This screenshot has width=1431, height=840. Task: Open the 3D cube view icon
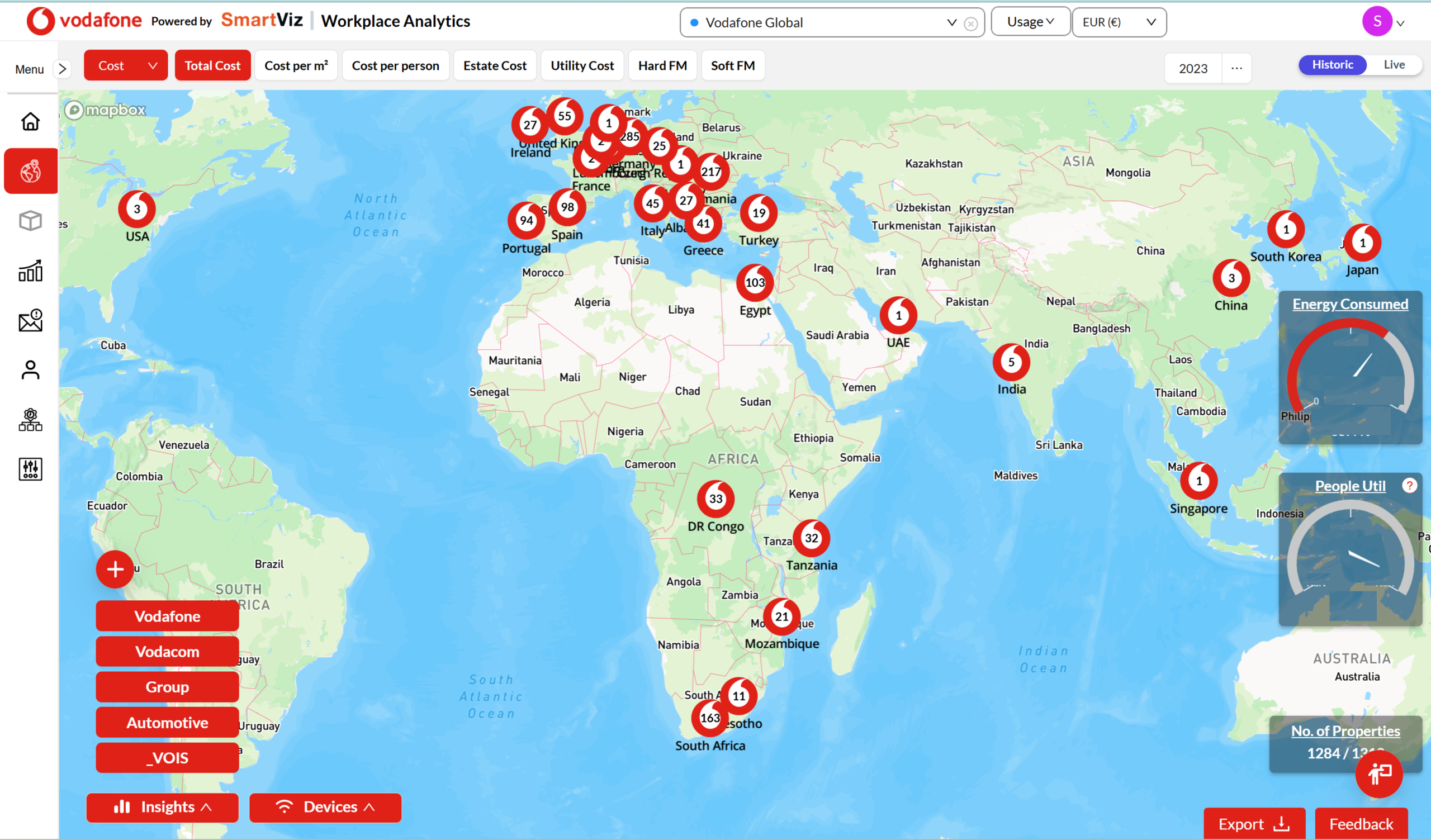(30, 221)
